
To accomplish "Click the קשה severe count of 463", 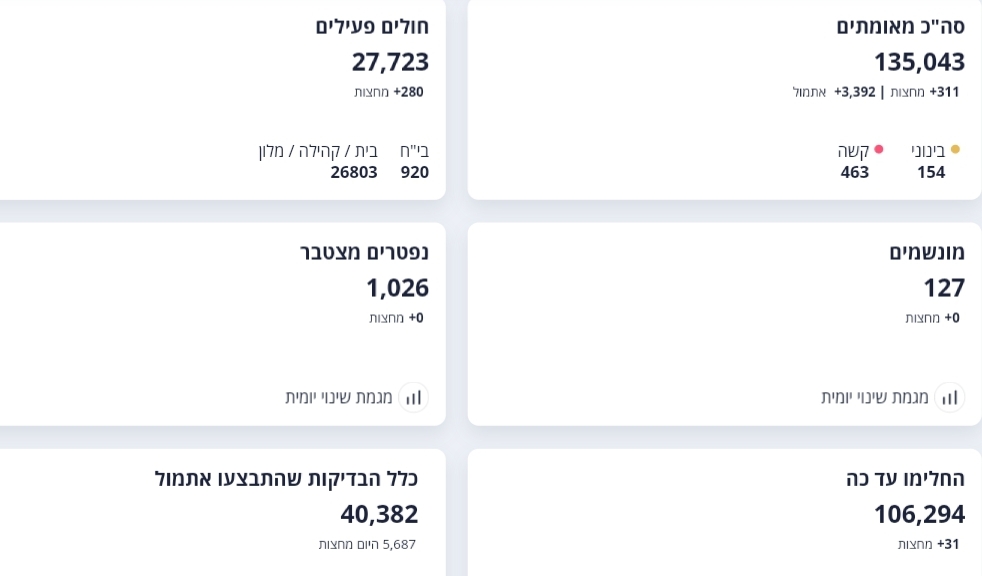I will point(855,172).
